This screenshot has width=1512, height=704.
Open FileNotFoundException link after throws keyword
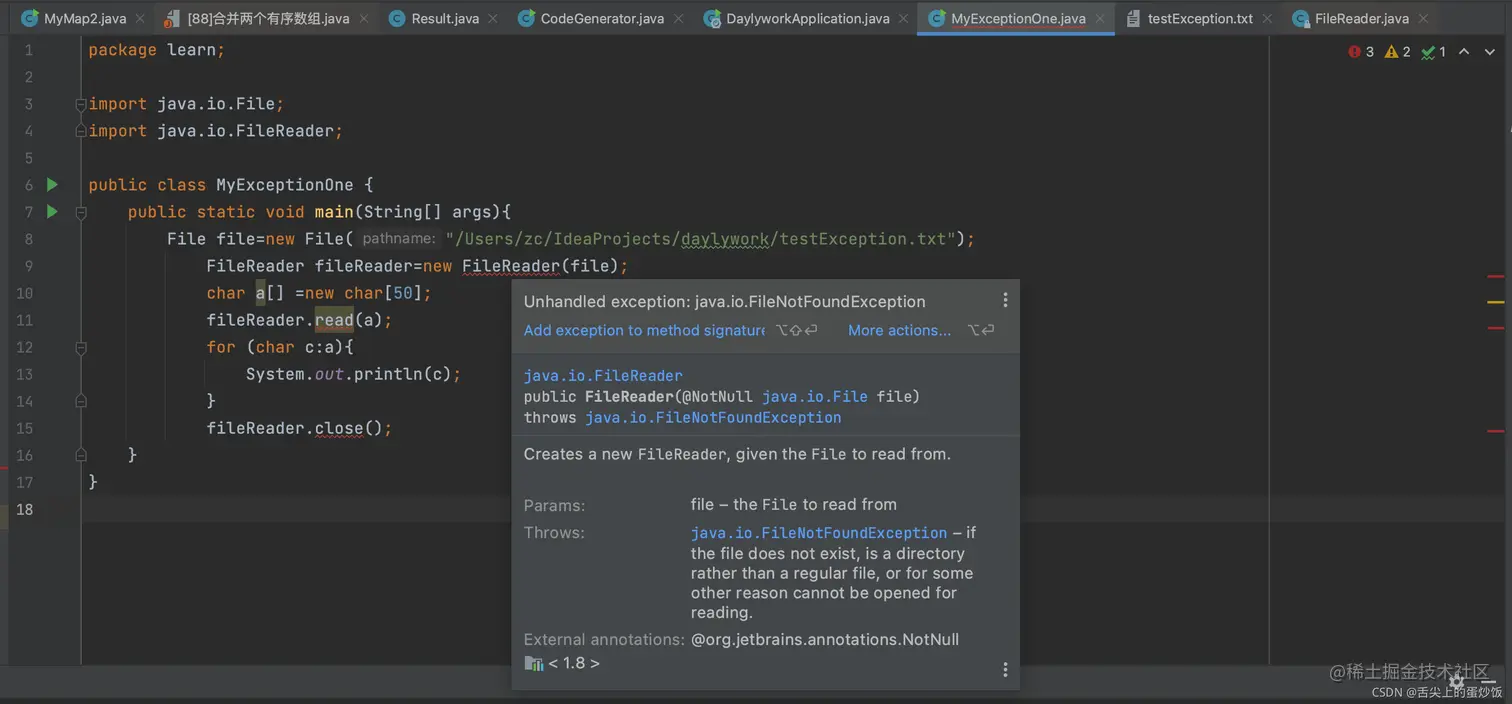coord(713,417)
